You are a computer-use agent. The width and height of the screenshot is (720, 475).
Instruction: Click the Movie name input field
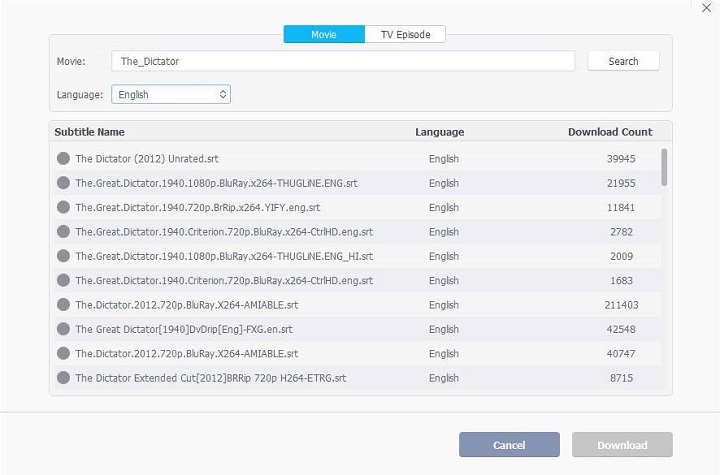click(x=342, y=61)
